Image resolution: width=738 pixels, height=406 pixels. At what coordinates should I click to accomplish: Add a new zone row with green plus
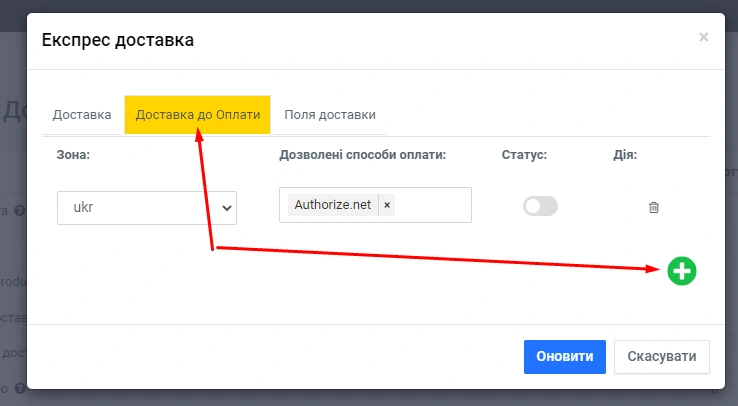coord(682,270)
